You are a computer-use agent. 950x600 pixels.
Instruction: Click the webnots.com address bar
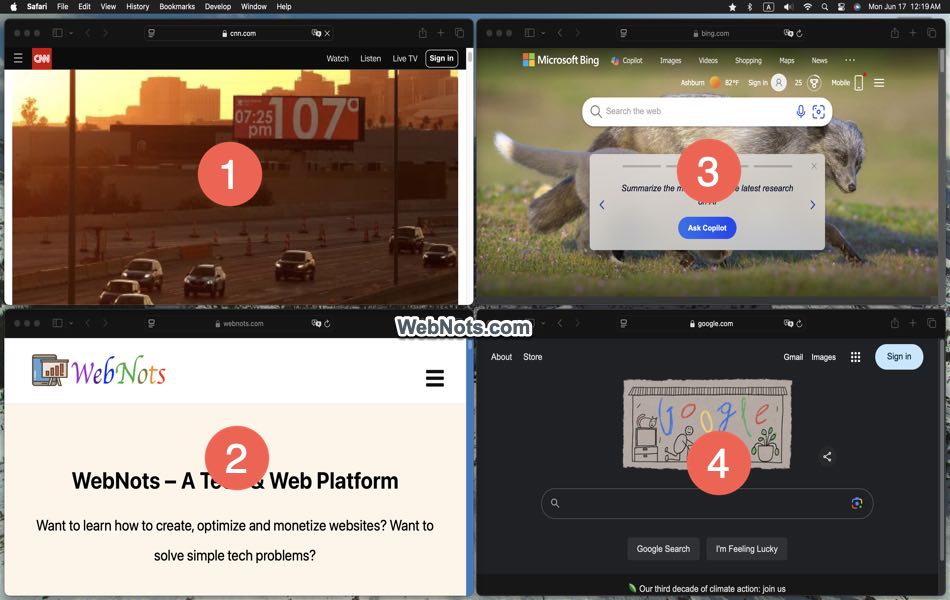(x=239, y=324)
